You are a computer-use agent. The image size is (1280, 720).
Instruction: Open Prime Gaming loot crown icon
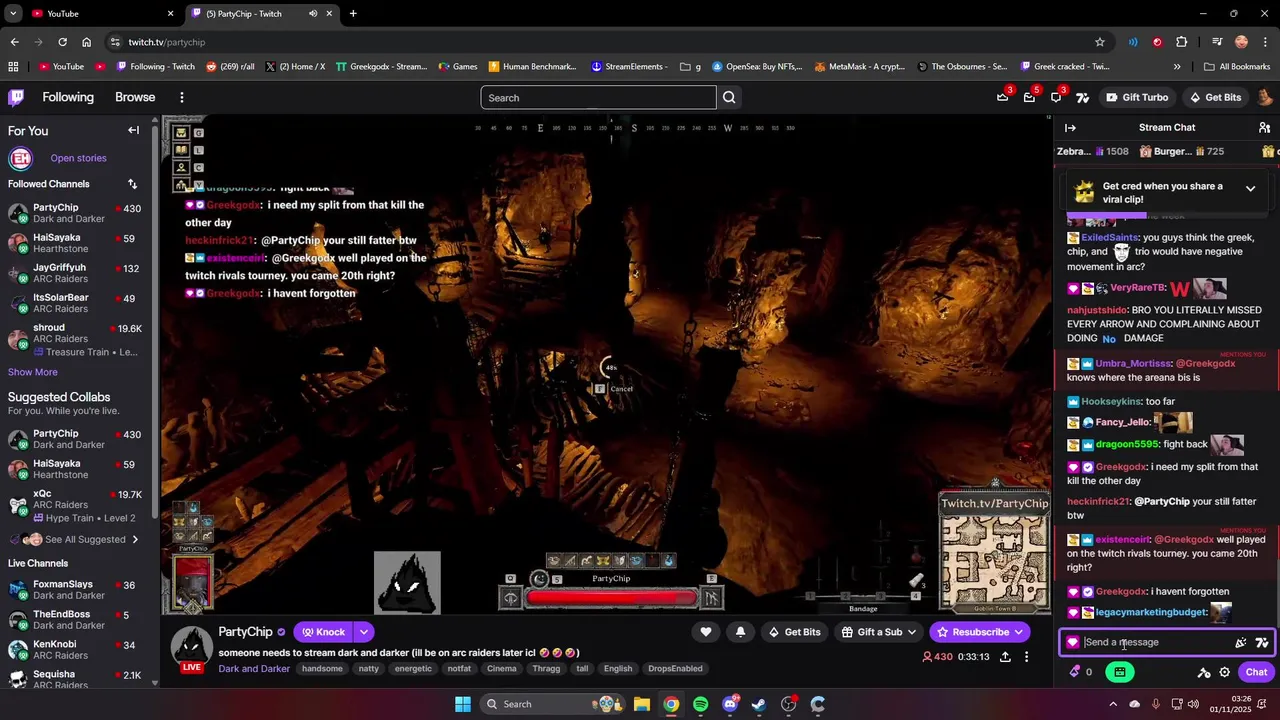[1003, 97]
